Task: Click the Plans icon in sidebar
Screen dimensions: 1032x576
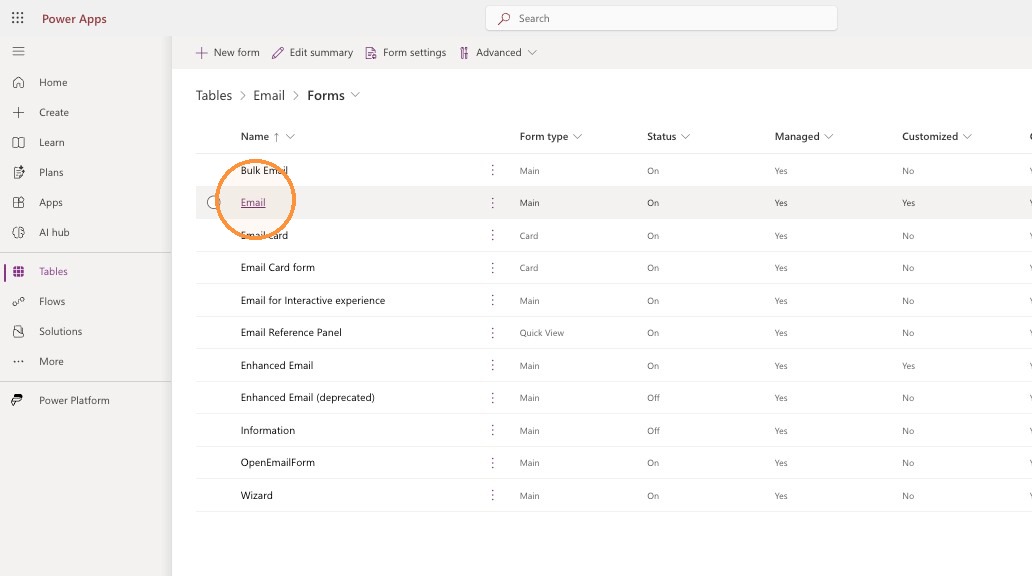Action: (18, 172)
